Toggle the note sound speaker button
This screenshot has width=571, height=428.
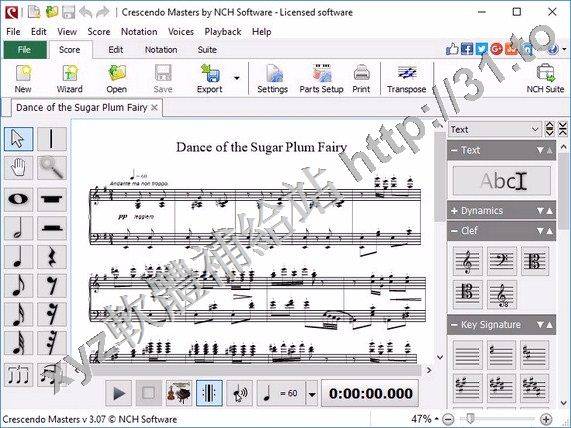(239, 393)
